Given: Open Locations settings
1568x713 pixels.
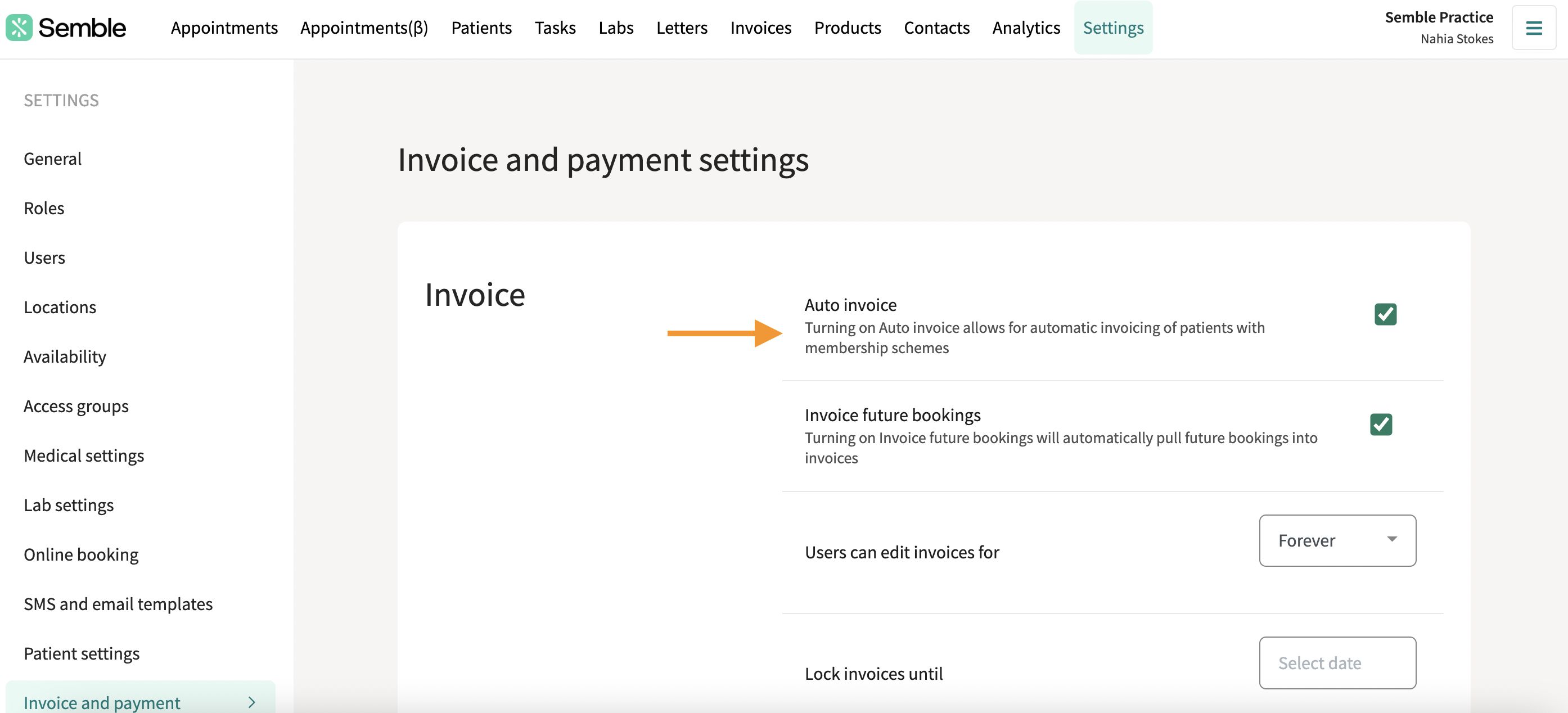Looking at the screenshot, I should click(60, 307).
